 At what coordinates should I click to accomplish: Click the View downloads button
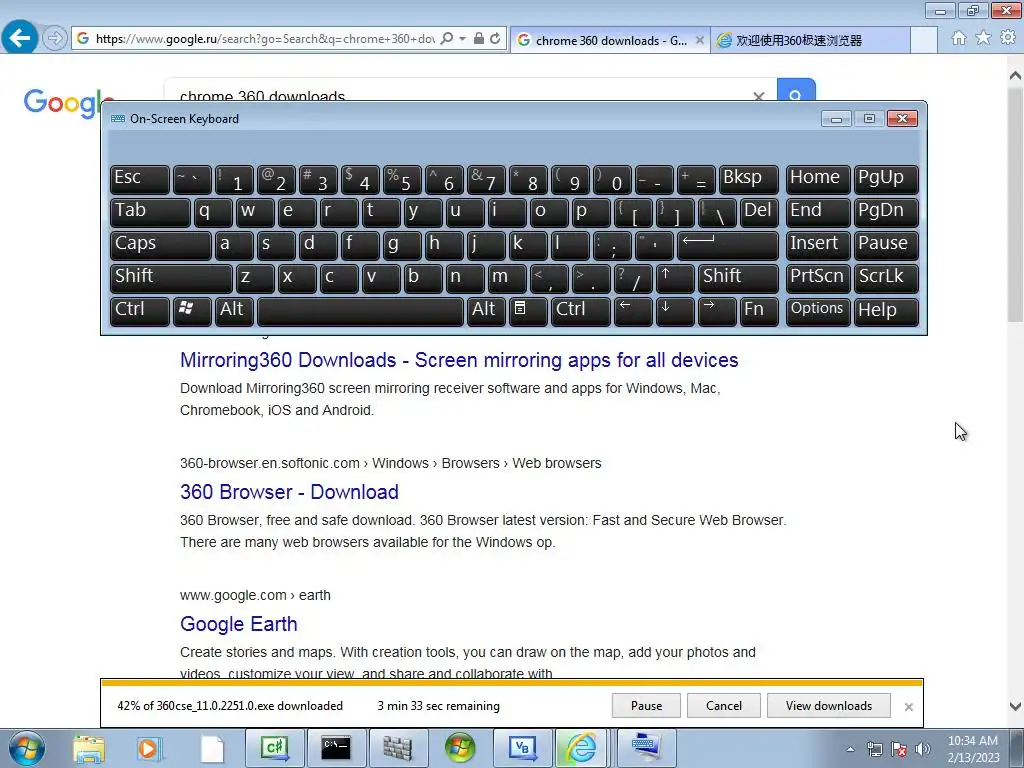coord(829,705)
